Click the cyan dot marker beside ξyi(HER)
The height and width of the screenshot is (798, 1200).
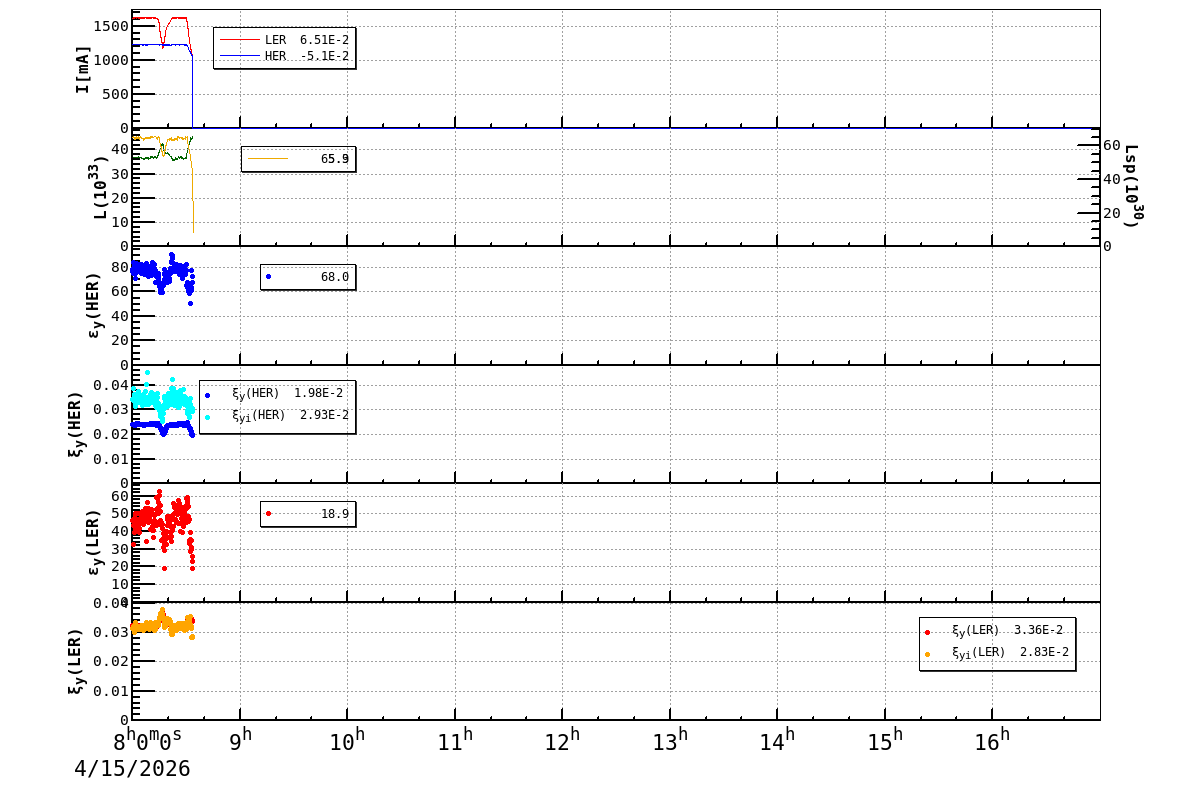click(208, 416)
